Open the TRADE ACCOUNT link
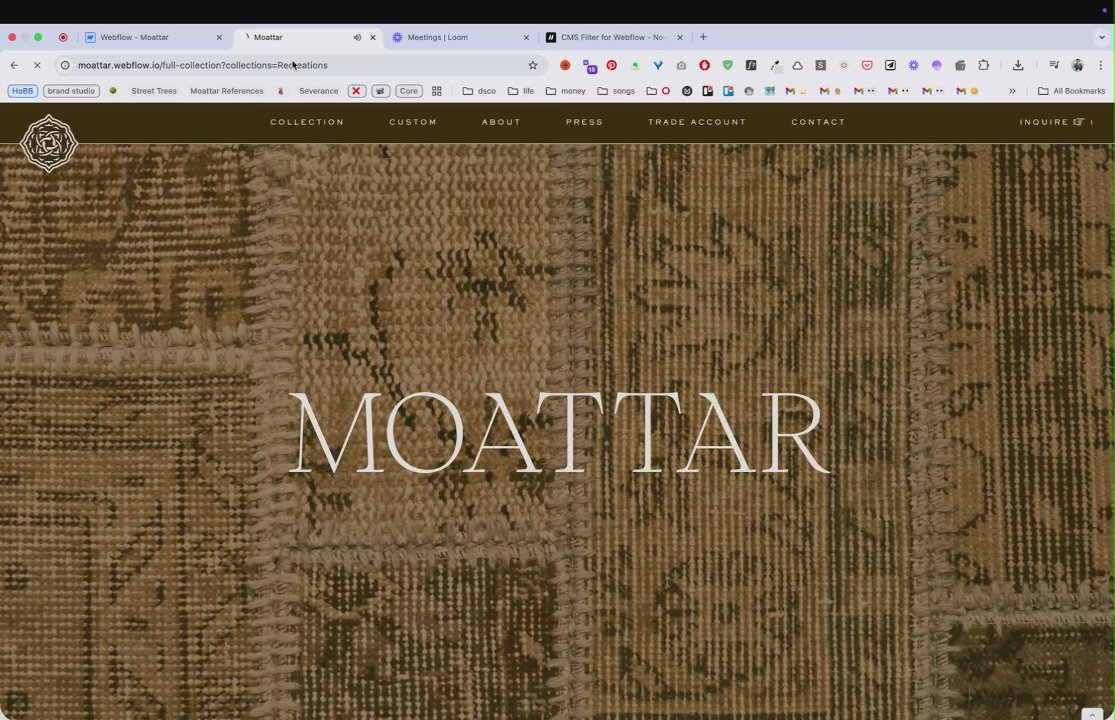This screenshot has width=1115, height=720. tap(697, 122)
